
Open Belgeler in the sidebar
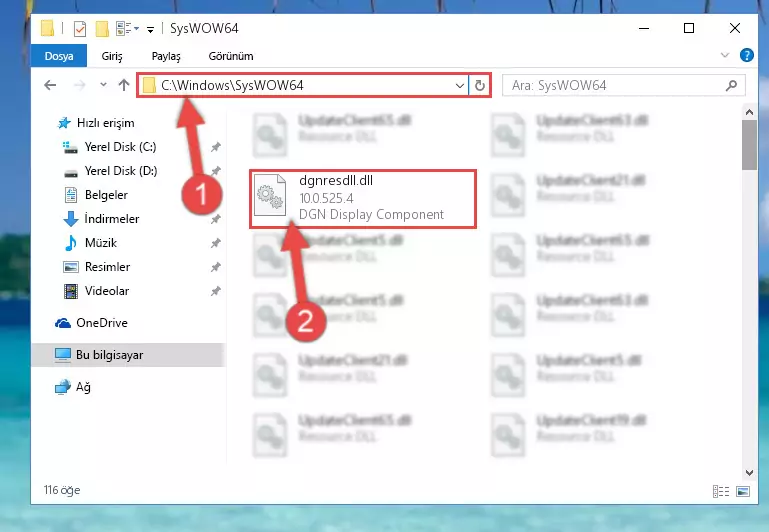[x=106, y=195]
